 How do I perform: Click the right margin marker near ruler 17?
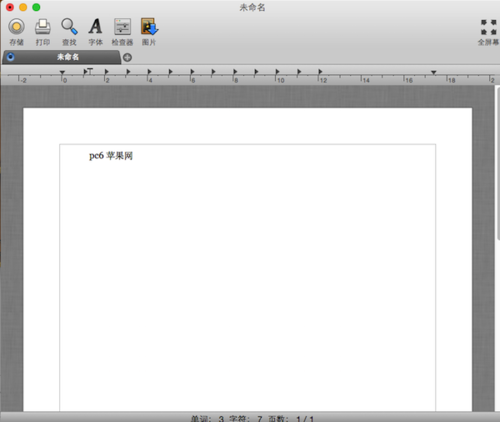(434, 72)
